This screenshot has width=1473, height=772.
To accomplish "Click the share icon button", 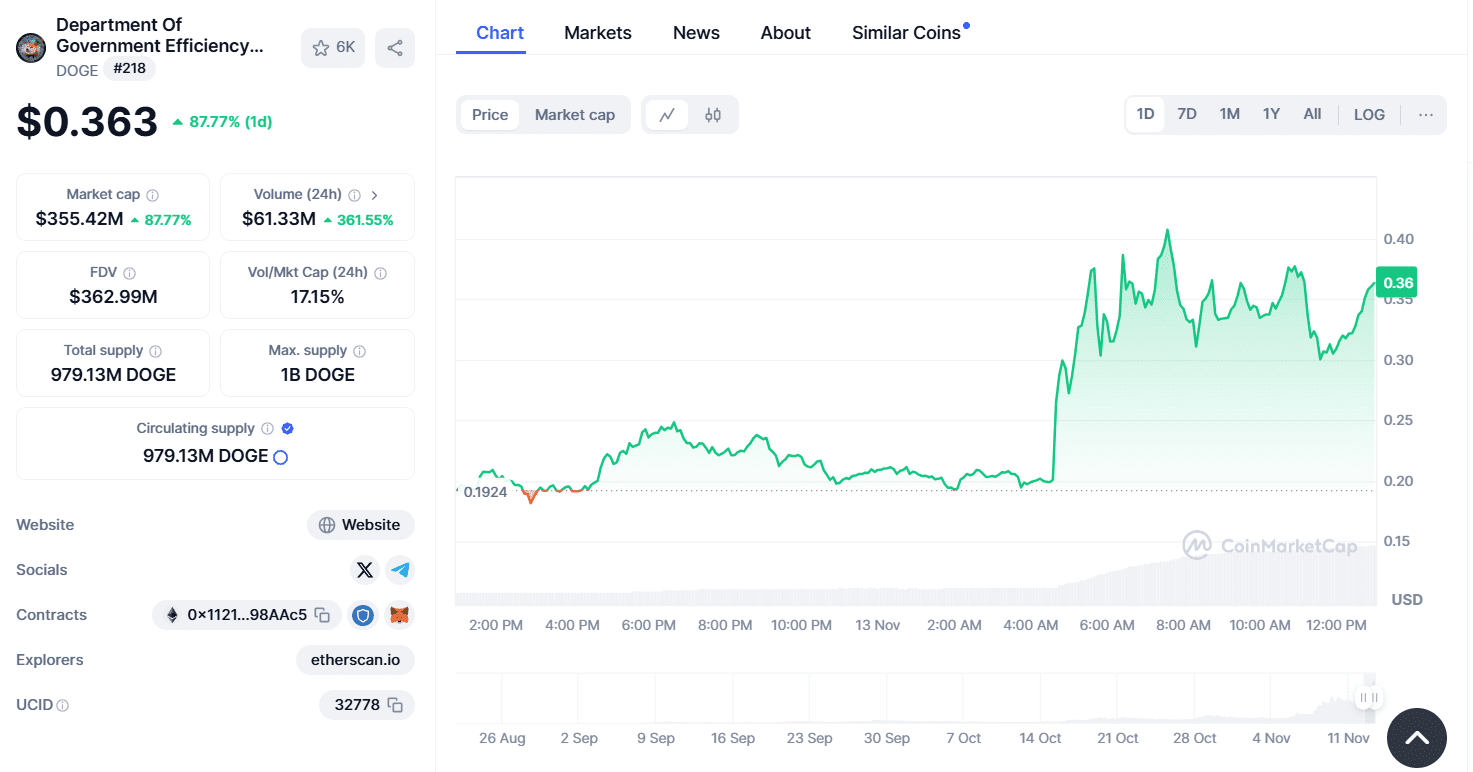I will pyautogui.click(x=395, y=48).
